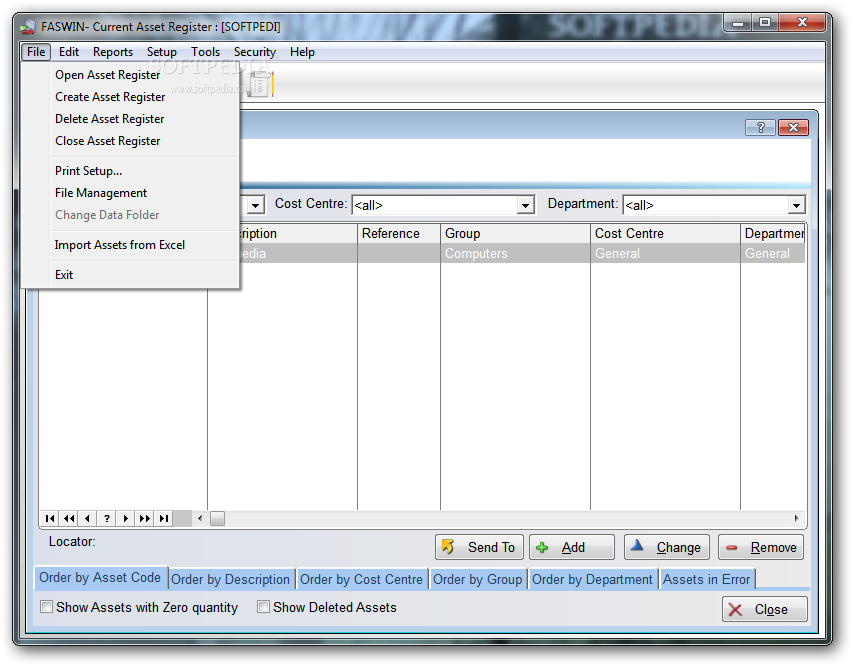Open Print Setup... from File menu
The width and height of the screenshot is (853, 666).
(x=131, y=171)
